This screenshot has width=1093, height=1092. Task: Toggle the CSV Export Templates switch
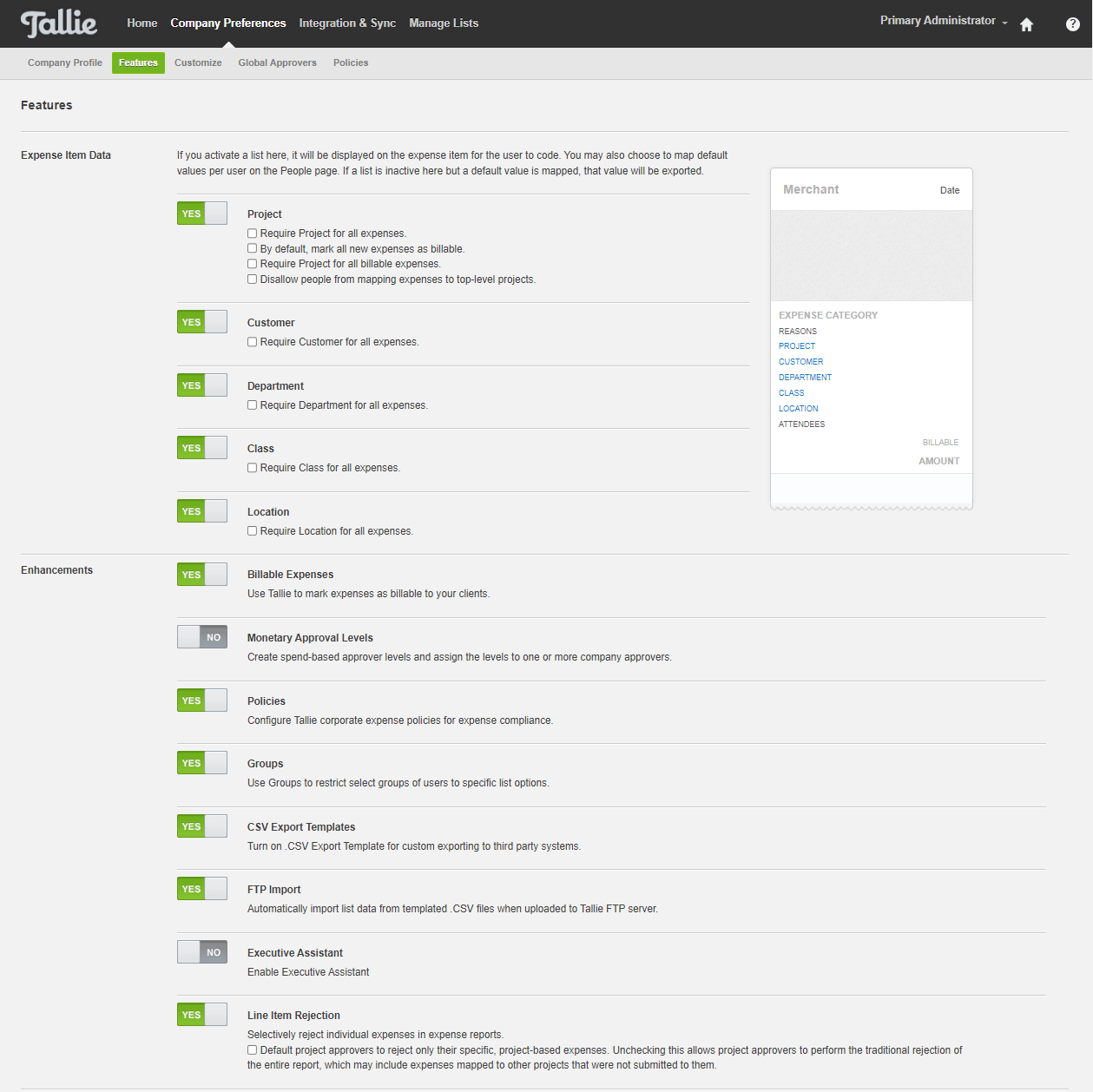click(202, 826)
